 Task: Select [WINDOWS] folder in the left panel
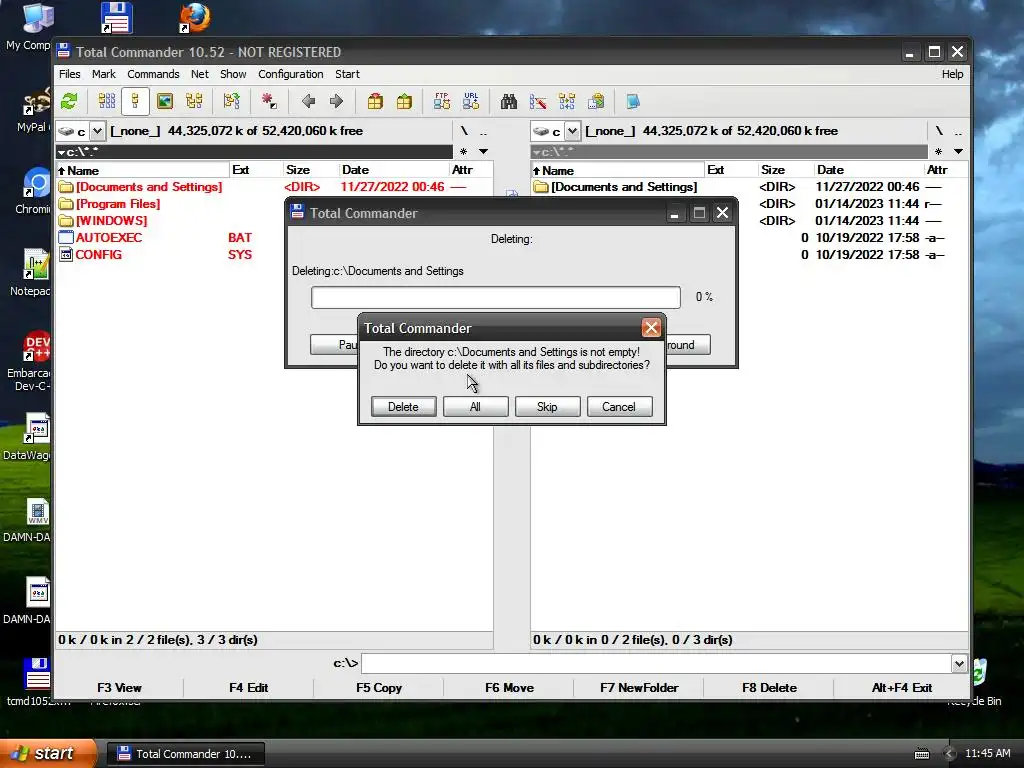(112, 221)
